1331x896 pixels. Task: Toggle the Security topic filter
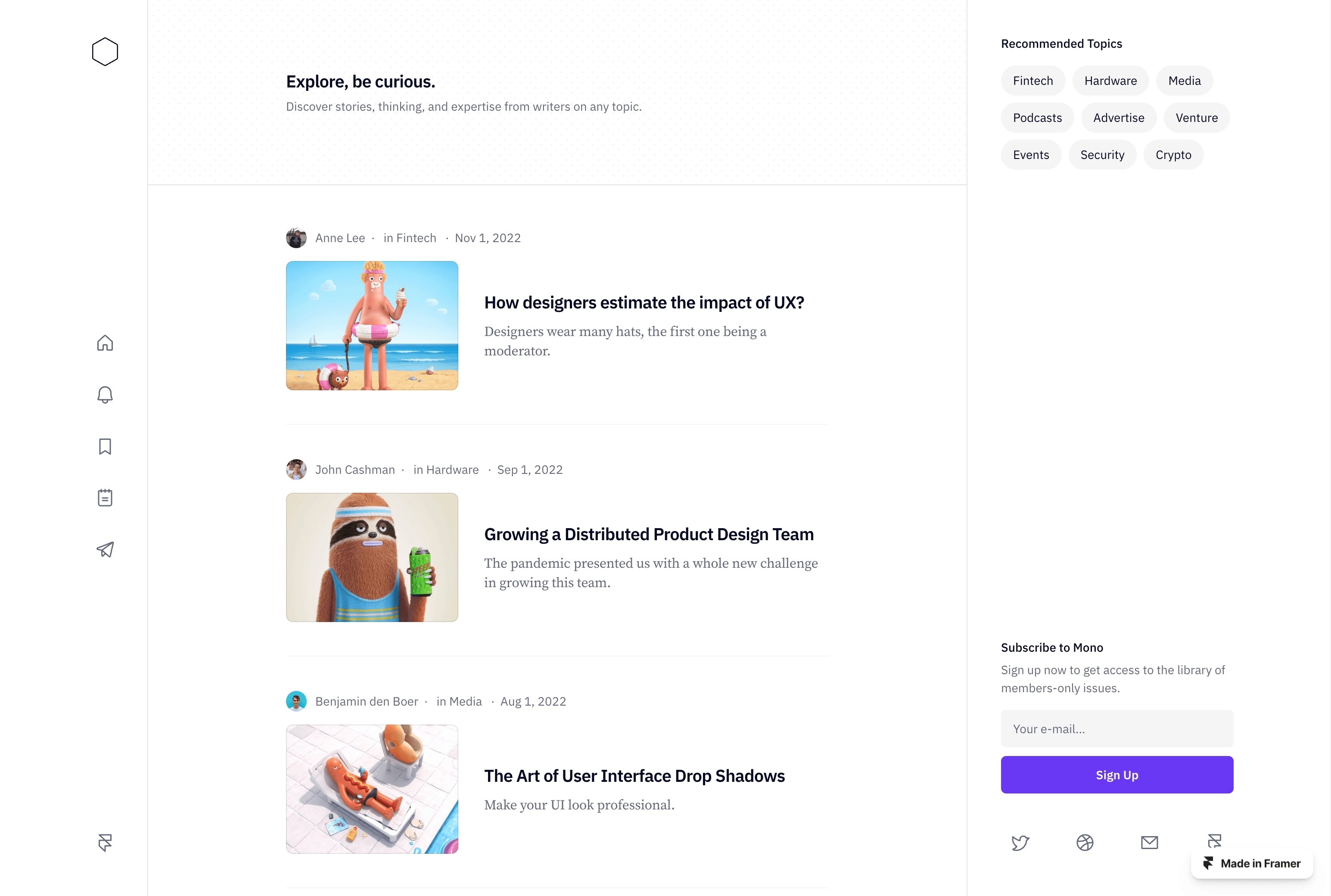point(1102,154)
